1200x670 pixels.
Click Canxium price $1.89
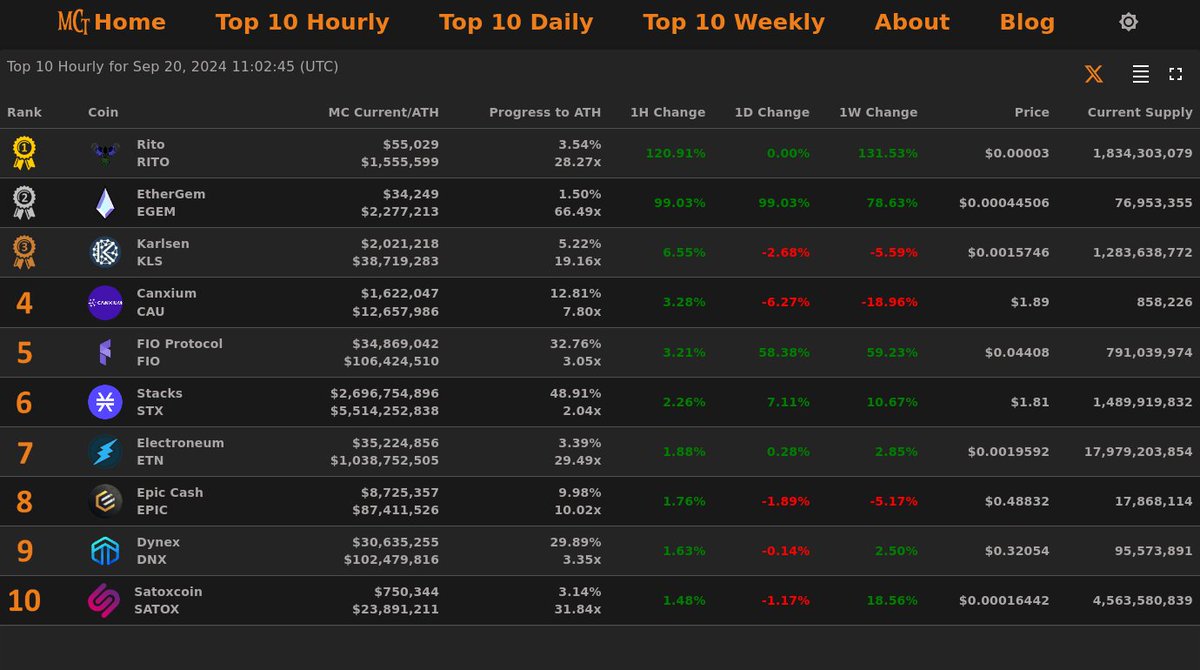tap(1031, 302)
